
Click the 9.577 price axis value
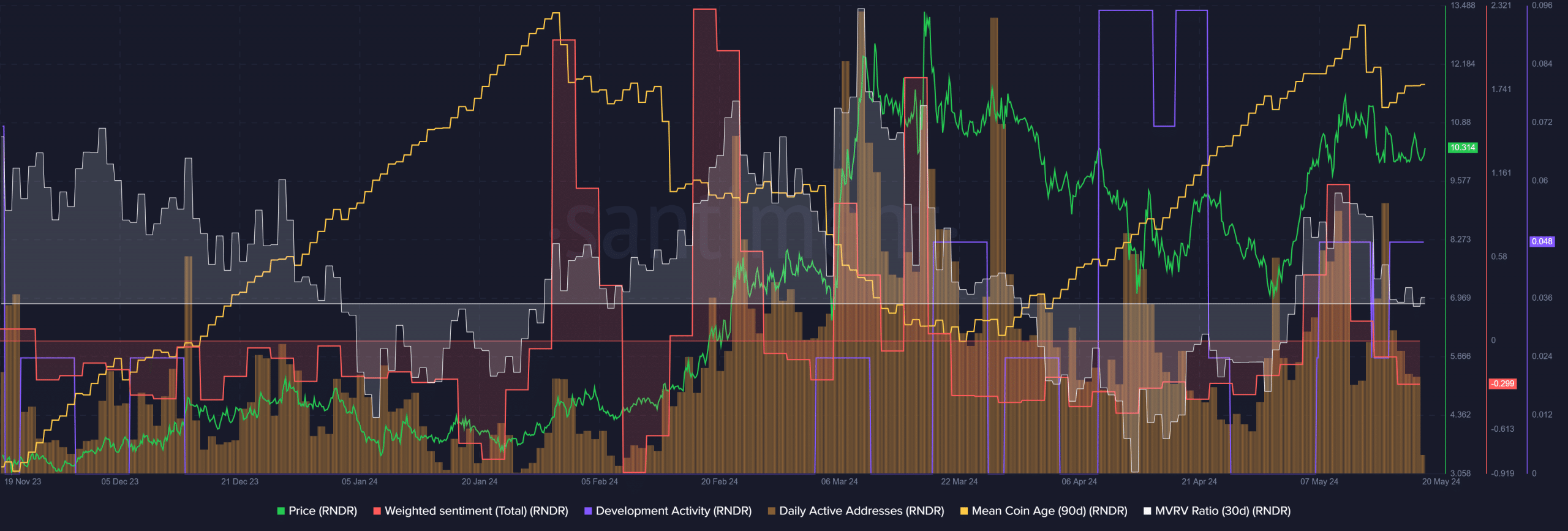[1461, 181]
